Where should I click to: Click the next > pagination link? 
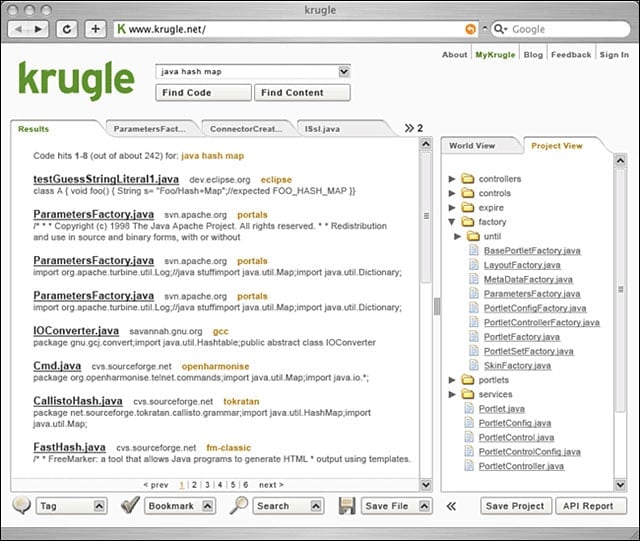pyautogui.click(x=271, y=485)
